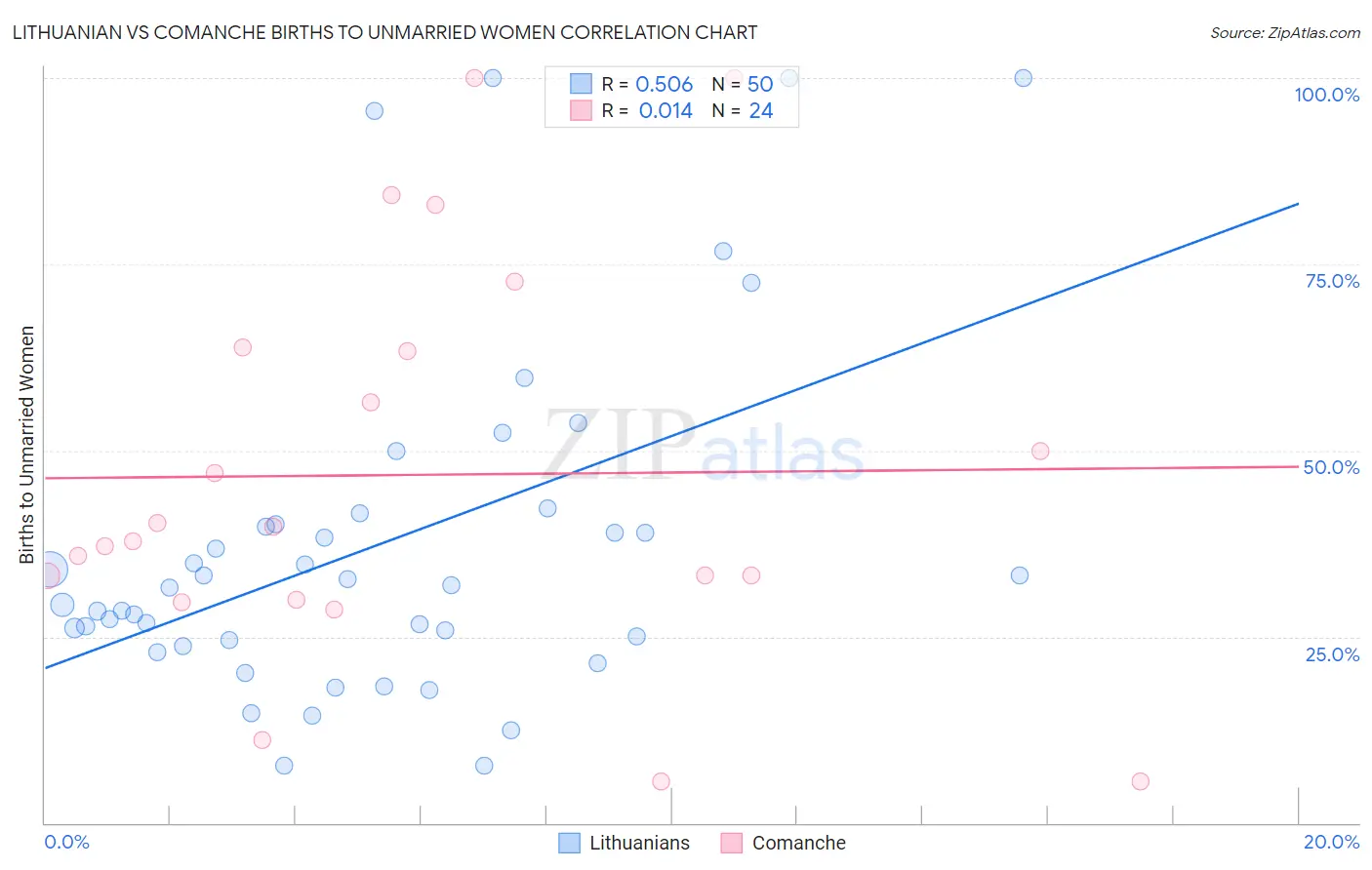This screenshot has width=1372, height=870.
Task: Click the chart title text
Action: pyautogui.click(x=384, y=32)
